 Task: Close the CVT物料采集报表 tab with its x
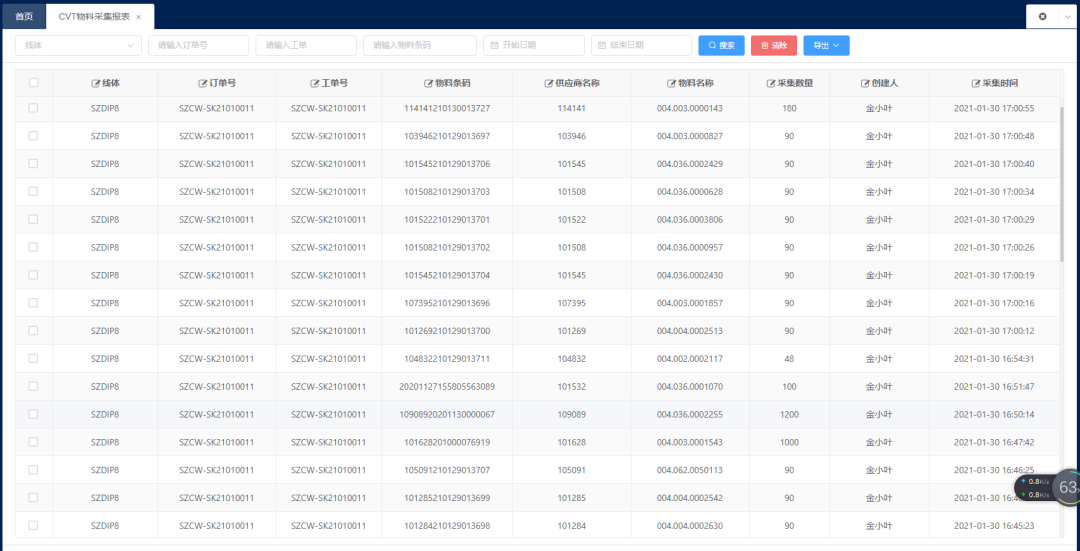point(138,17)
